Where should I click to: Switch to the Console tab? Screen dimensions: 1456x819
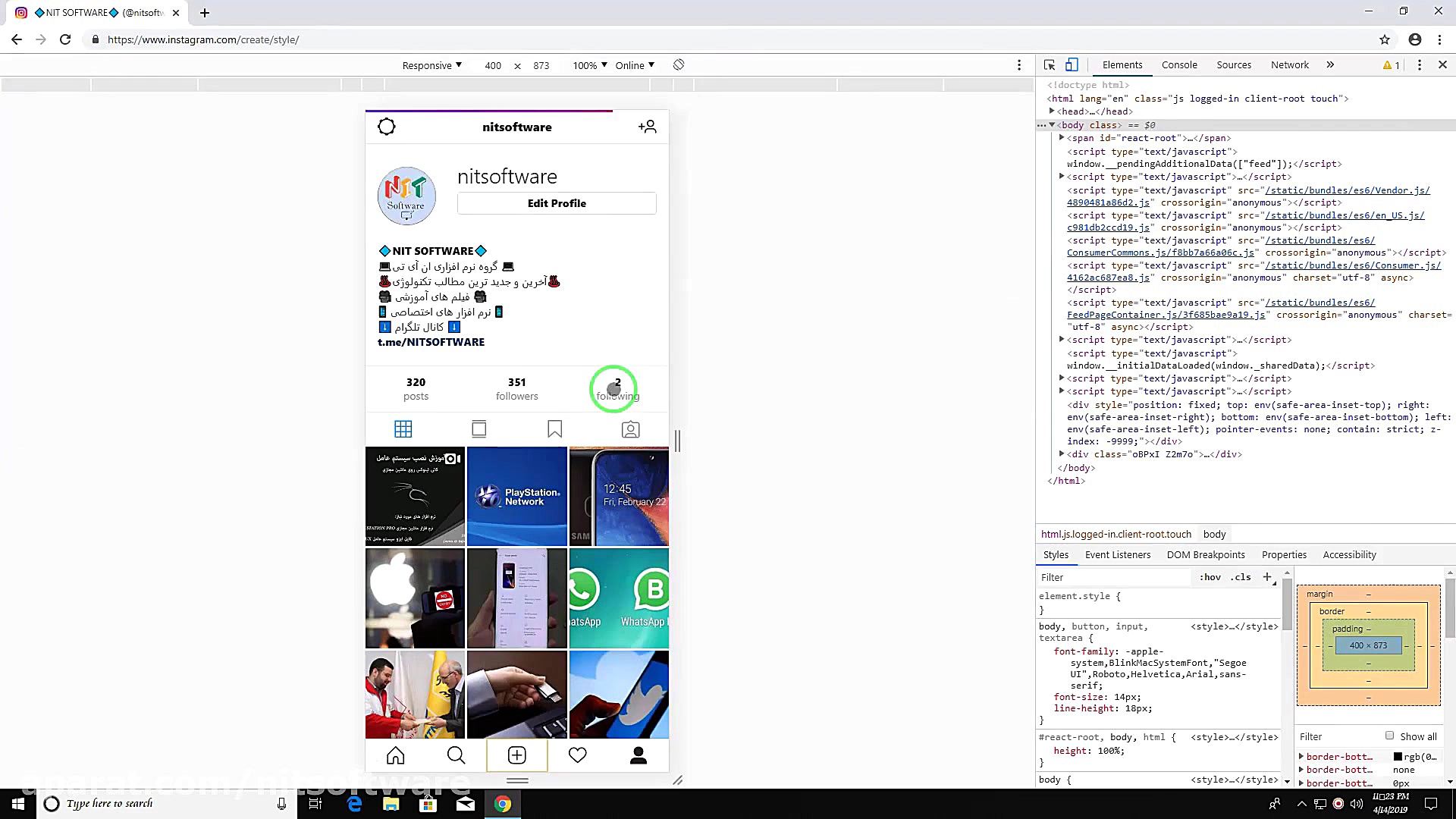click(x=1179, y=65)
